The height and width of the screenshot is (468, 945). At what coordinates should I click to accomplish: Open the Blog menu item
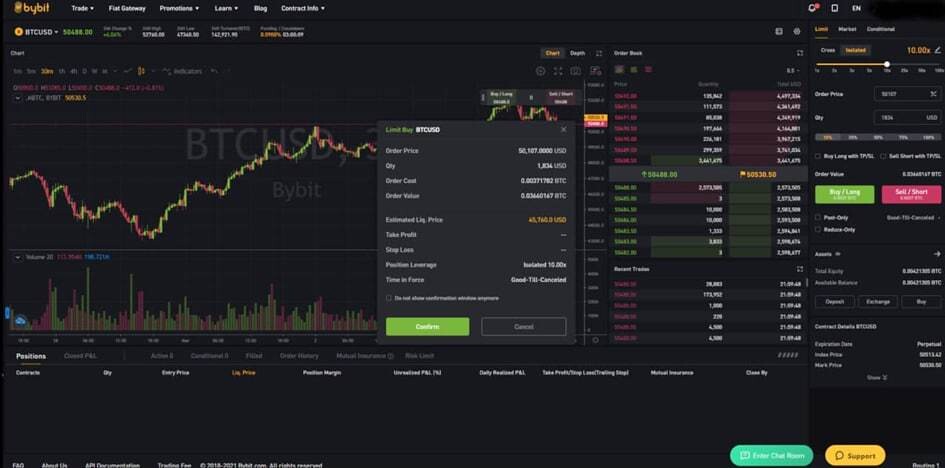click(260, 8)
